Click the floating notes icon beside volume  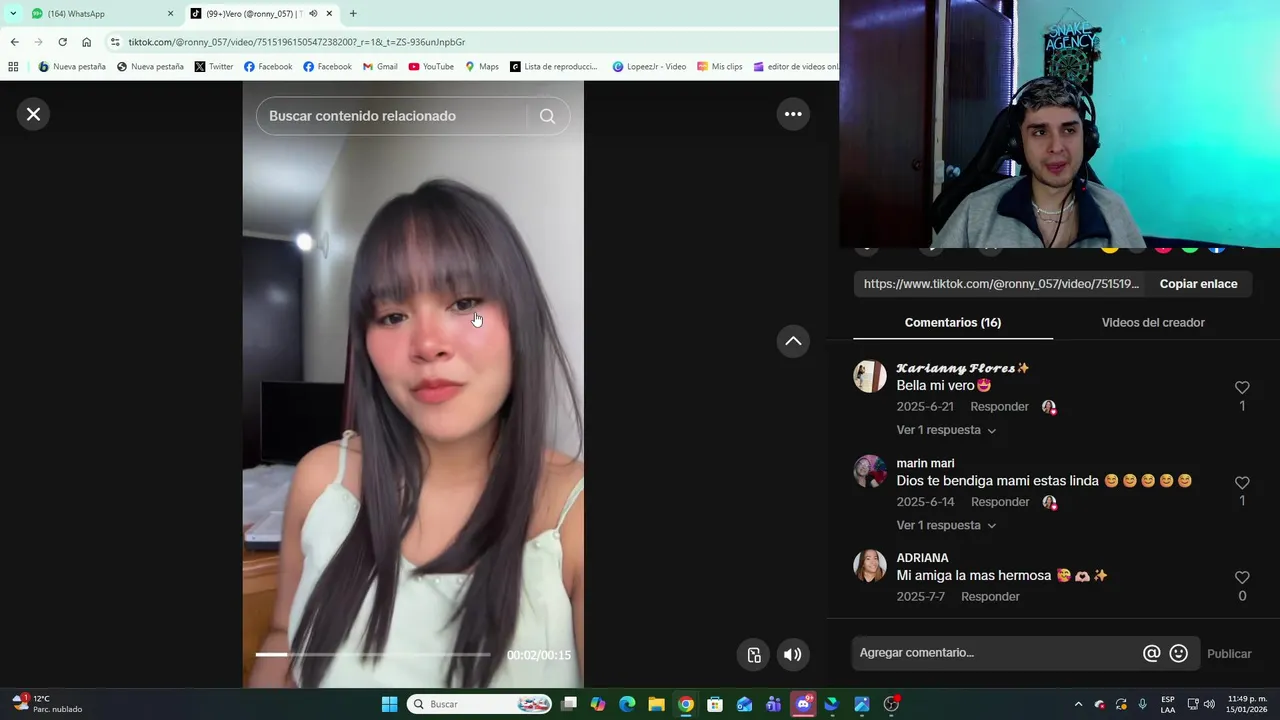pos(754,655)
